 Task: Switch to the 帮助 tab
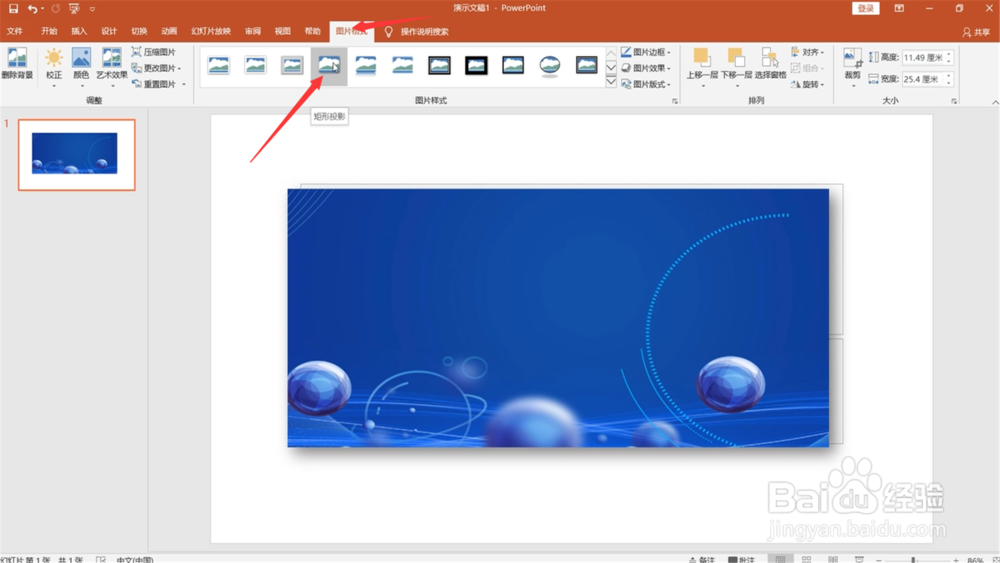coord(312,31)
